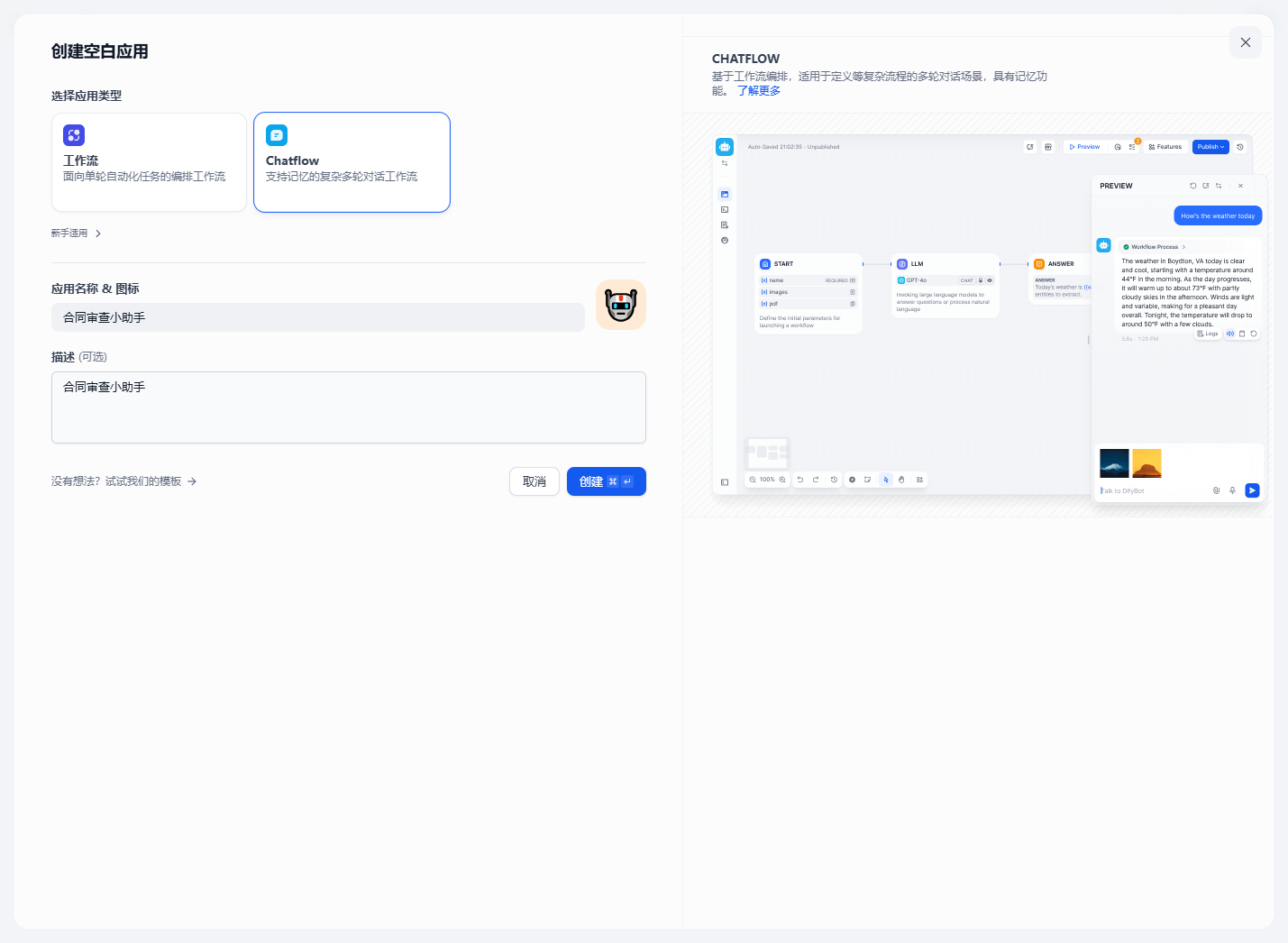The width and height of the screenshot is (1288, 943).
Task: Click the minimap thumbnail in the illustration
Action: click(767, 453)
